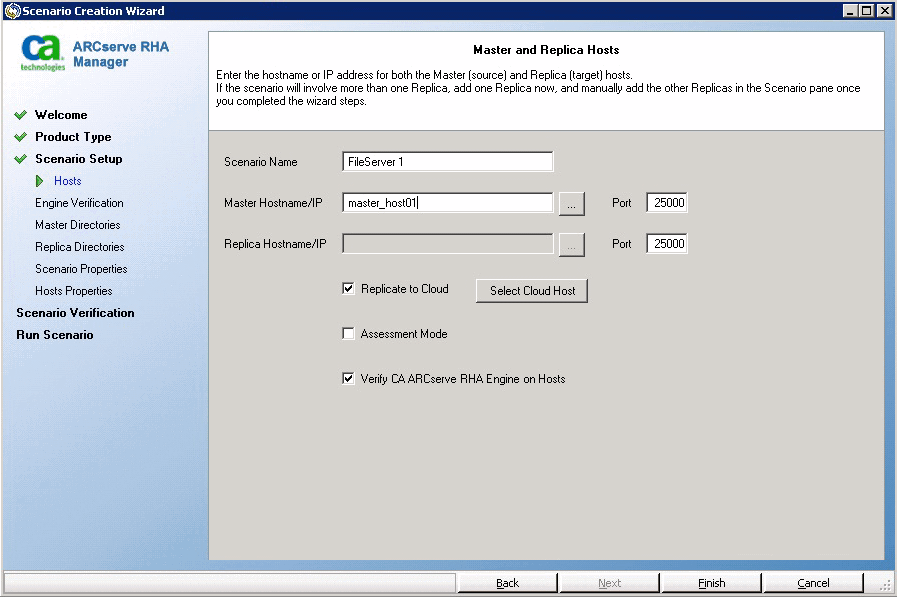Click the green checkmark beside Scenario Setup

[x=22, y=159]
